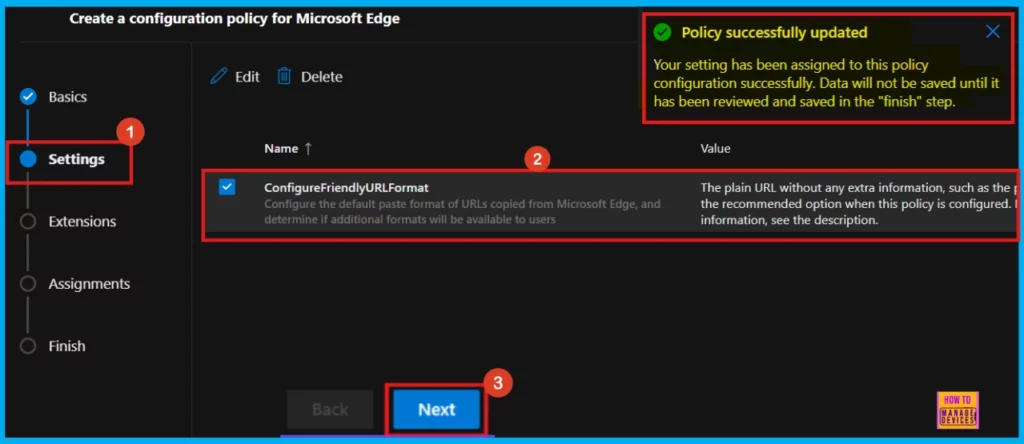Click the Delete trash can icon
Screen dimensions: 1024x444
pyautogui.click(x=284, y=76)
